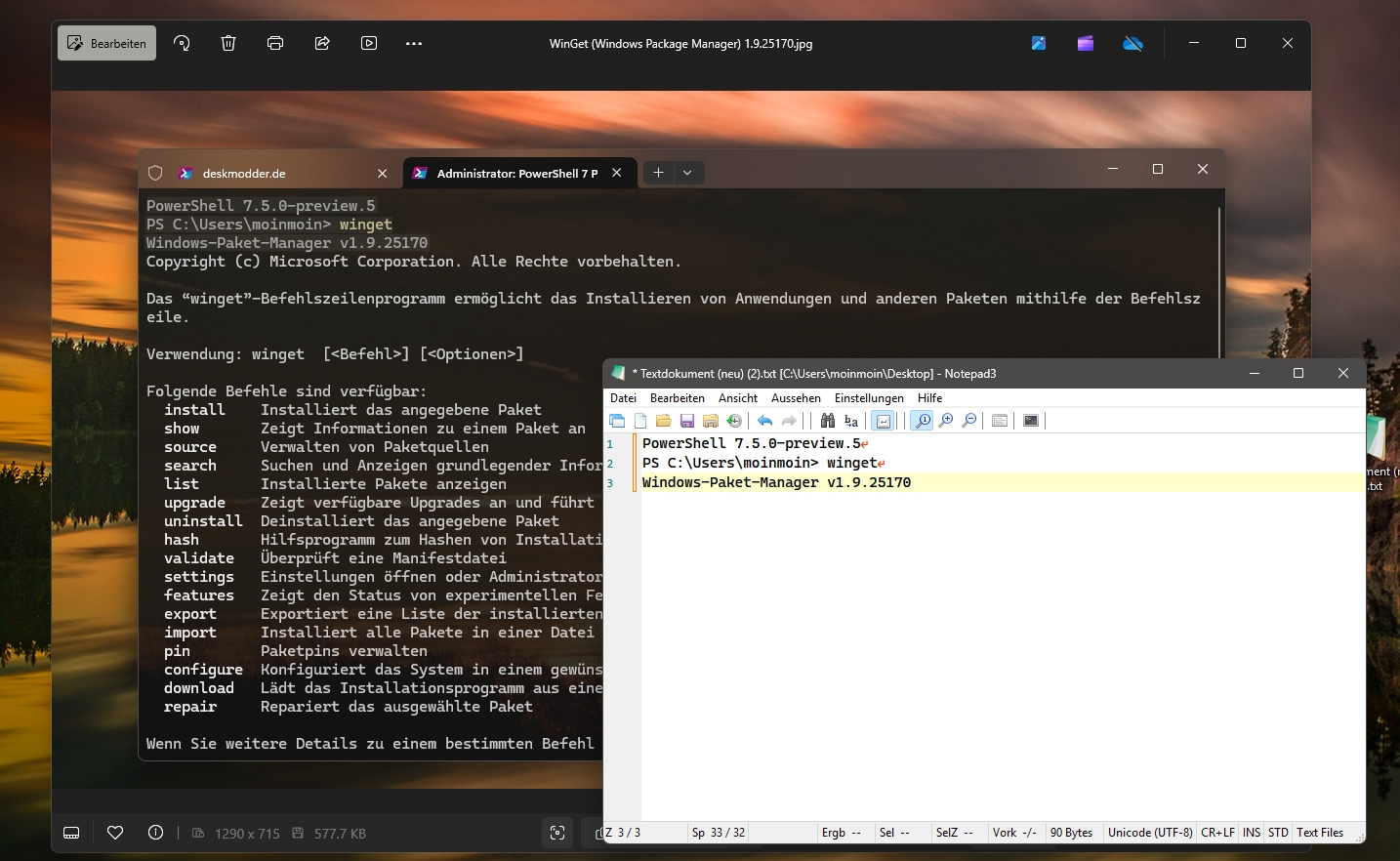Screen dimensions: 1400x861
Task: Create a new blank document in Notepad3
Action: point(640,421)
